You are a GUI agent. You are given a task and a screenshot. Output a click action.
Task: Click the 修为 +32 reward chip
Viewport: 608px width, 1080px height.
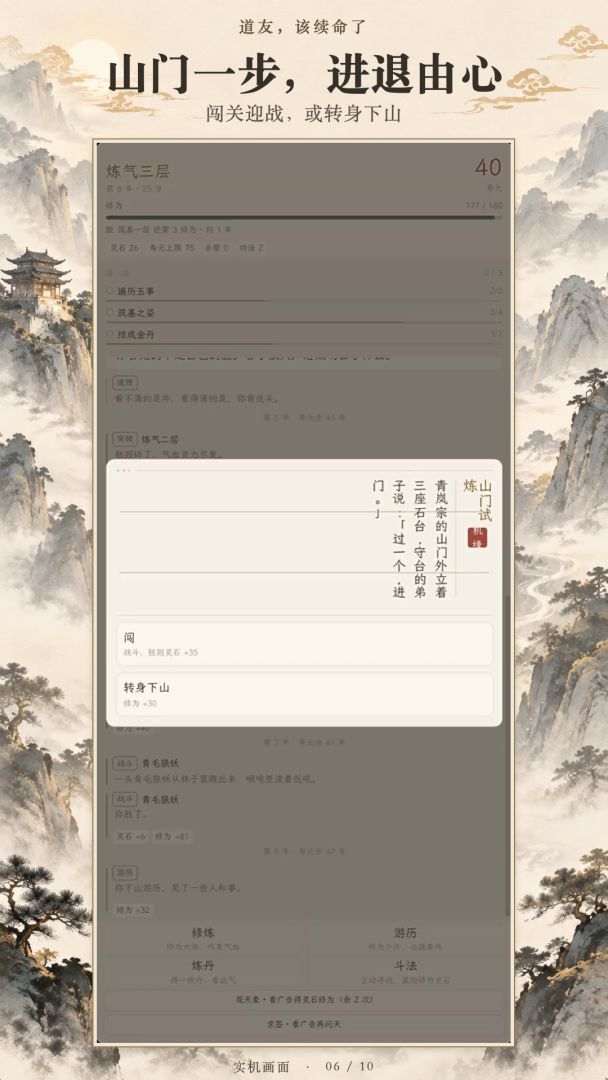133,910
